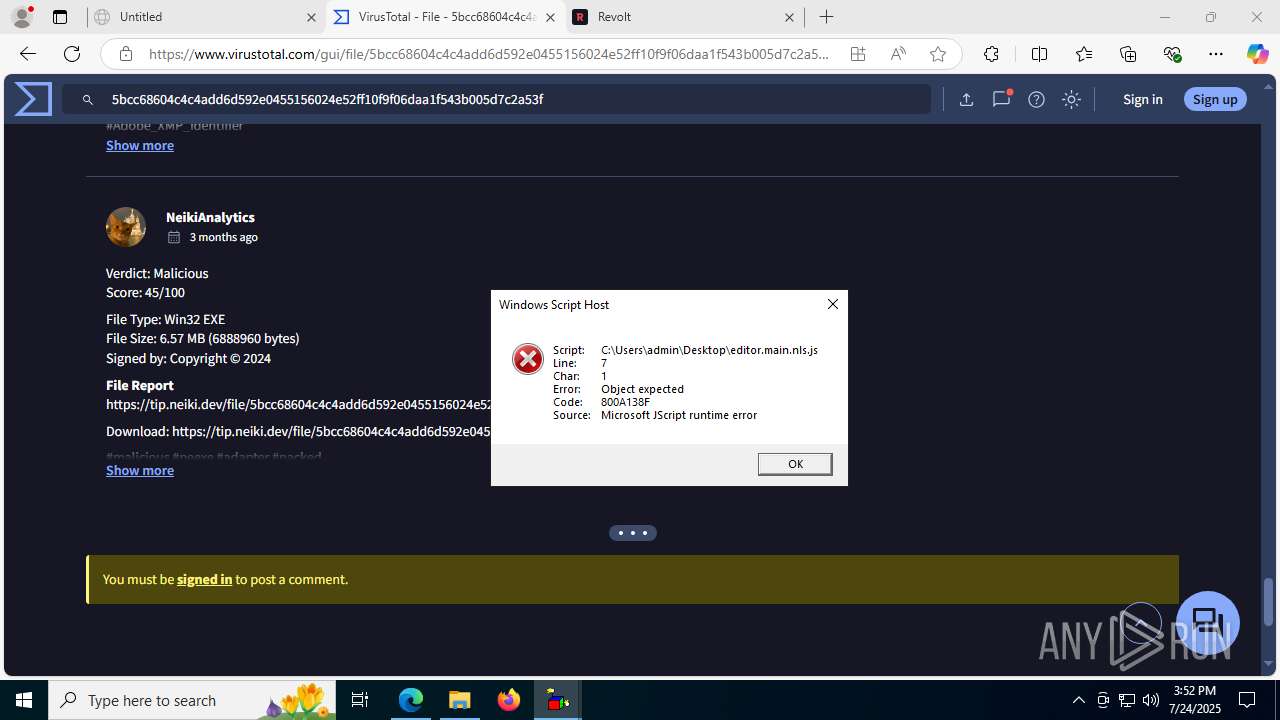Viewport: 1280px width, 720px height.
Task: Open the tab actions menu icon
Action: tap(60, 17)
